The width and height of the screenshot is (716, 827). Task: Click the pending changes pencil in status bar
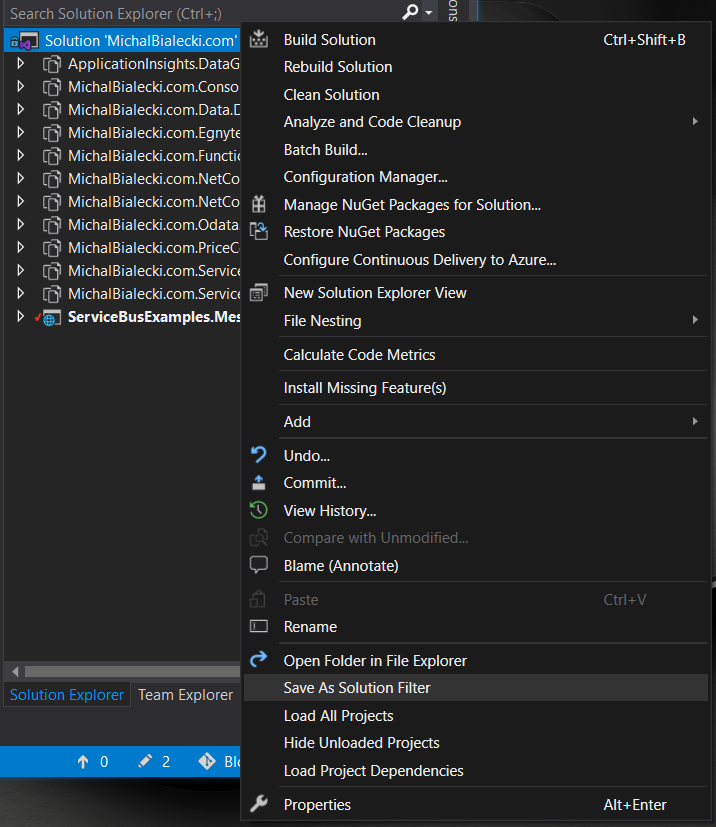(x=145, y=761)
